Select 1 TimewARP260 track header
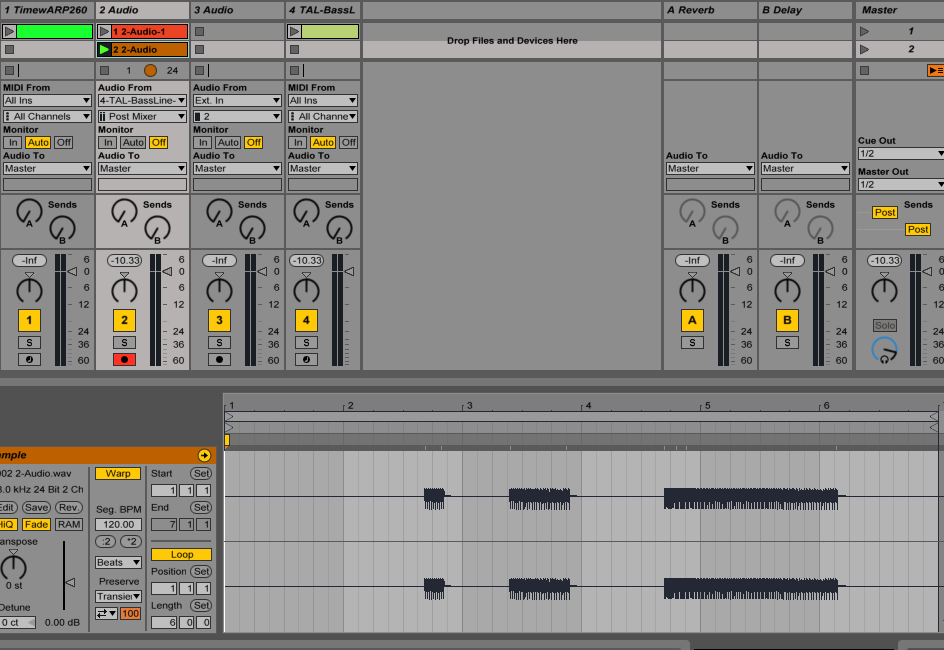This screenshot has height=650, width=944. coord(47,10)
